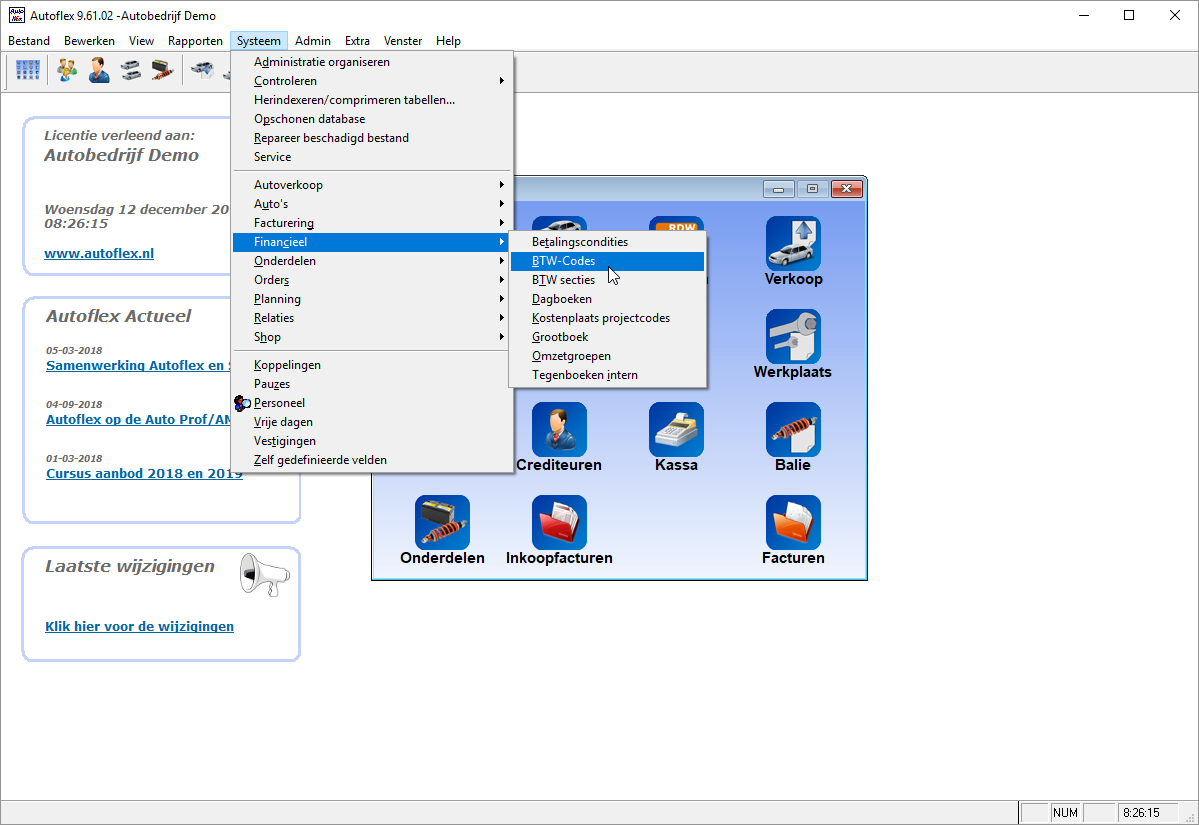Click the main menu grid toolbar icon
This screenshot has width=1199, height=825.
(28, 71)
